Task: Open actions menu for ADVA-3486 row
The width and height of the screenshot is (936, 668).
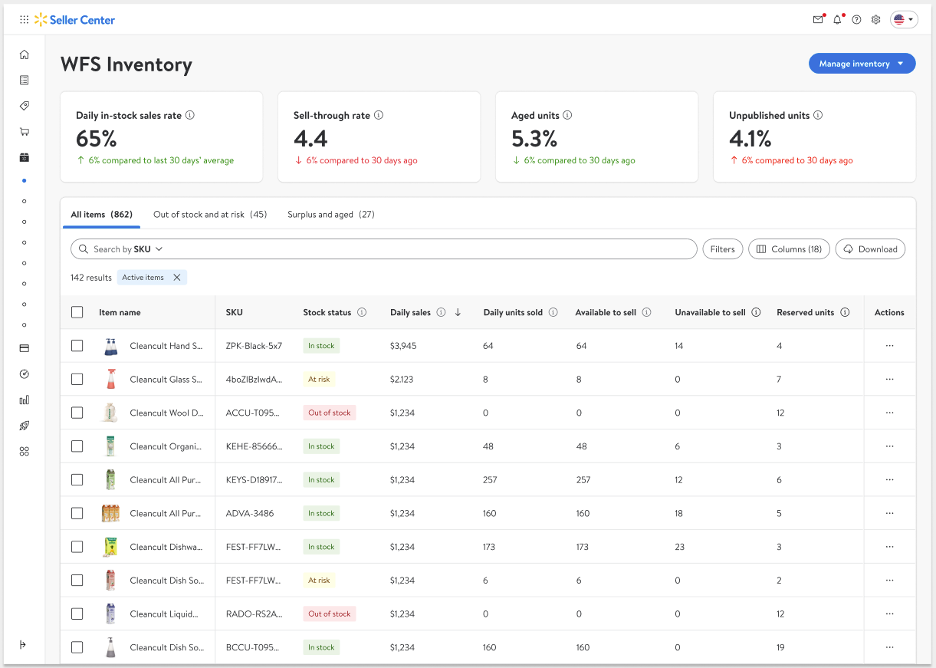Action: click(x=889, y=513)
